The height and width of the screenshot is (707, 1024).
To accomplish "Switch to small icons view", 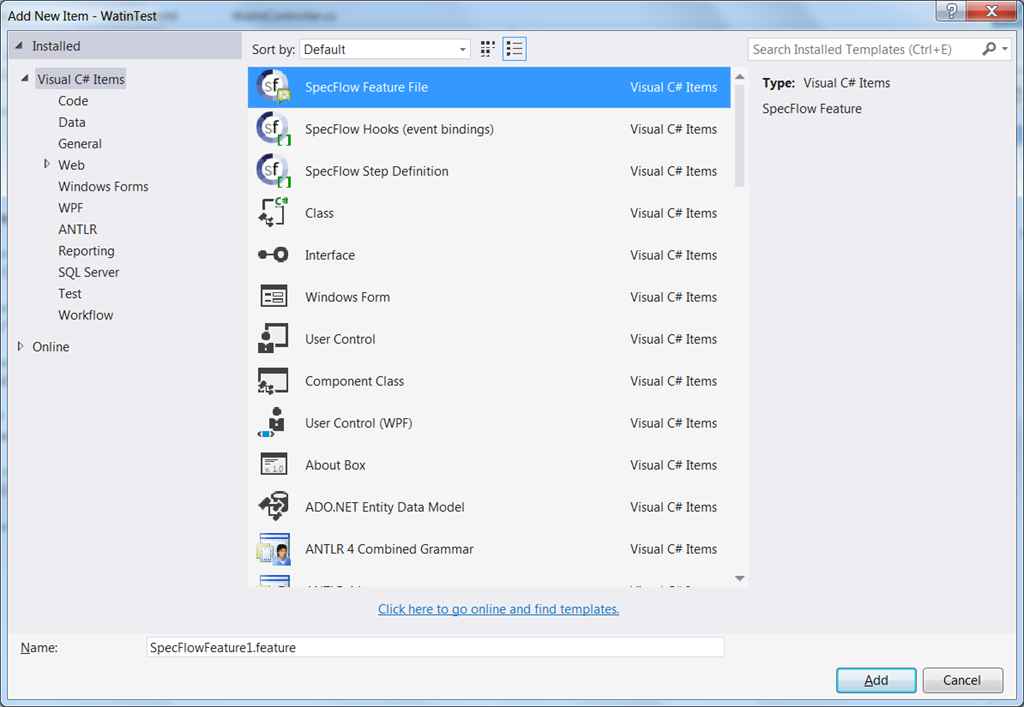I will [x=487, y=49].
